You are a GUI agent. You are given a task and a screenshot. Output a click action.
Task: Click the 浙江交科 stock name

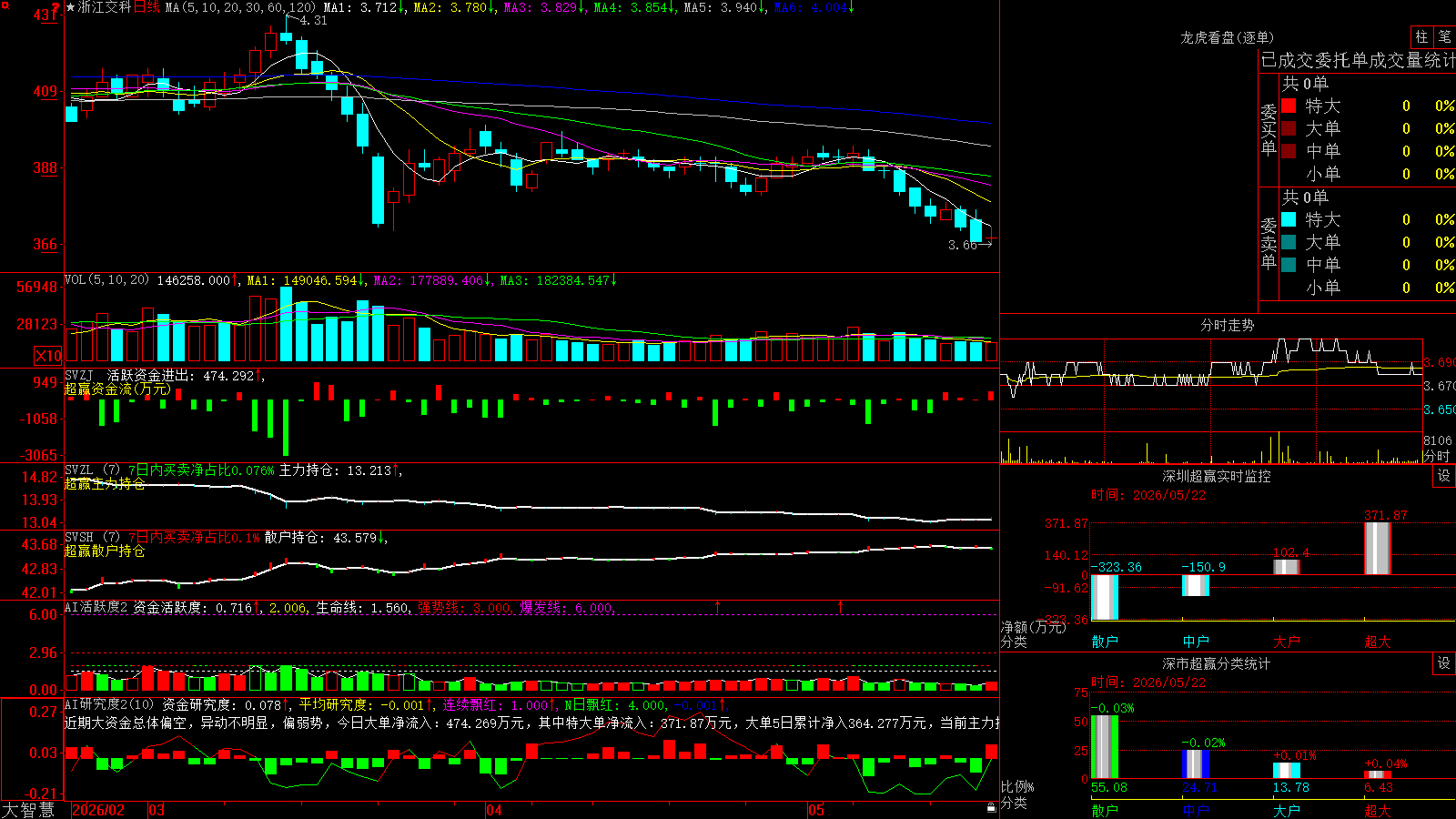coord(105,7)
